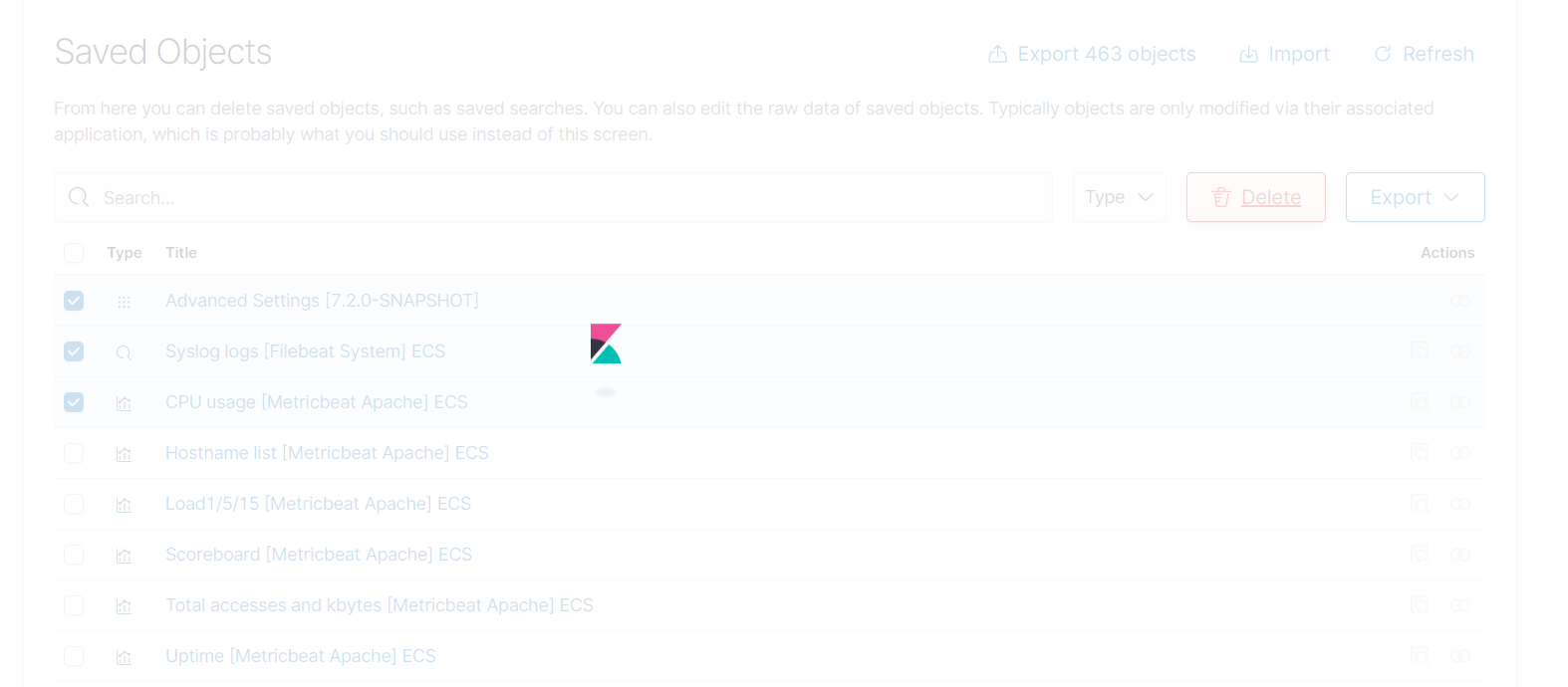Click the relationships icon for Advanced Settings row
Screen dimensions: 1568x687
click(1459, 300)
